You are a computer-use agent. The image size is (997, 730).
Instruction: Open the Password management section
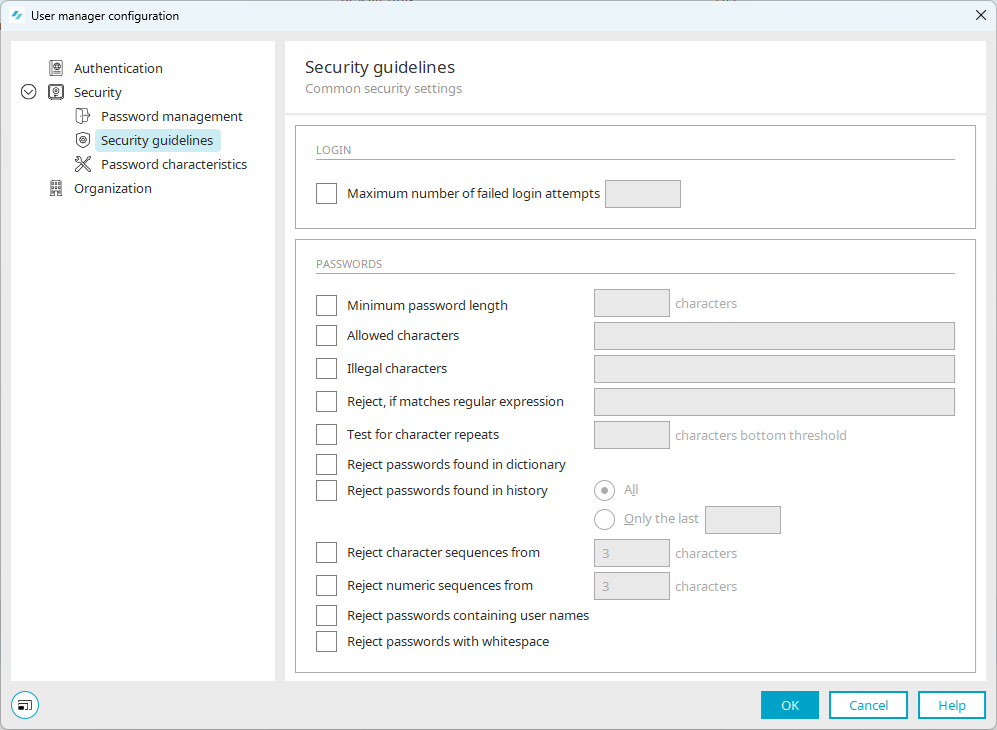click(172, 116)
